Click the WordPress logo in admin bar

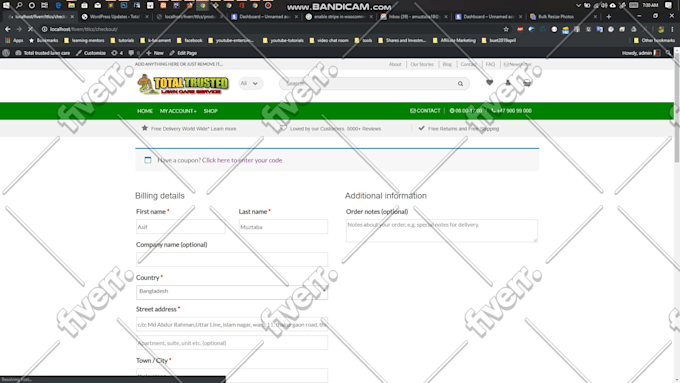point(6,53)
